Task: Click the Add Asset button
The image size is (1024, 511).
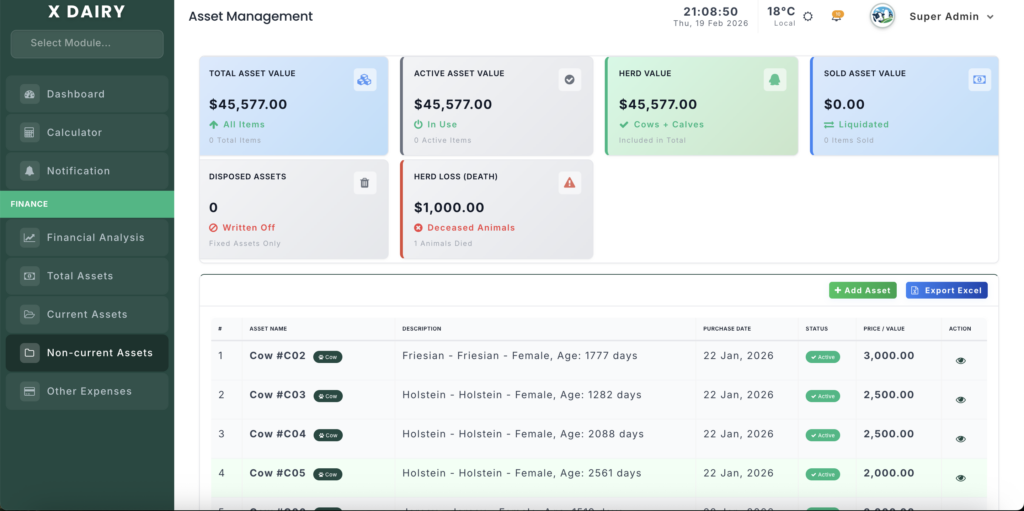Action: coord(862,290)
